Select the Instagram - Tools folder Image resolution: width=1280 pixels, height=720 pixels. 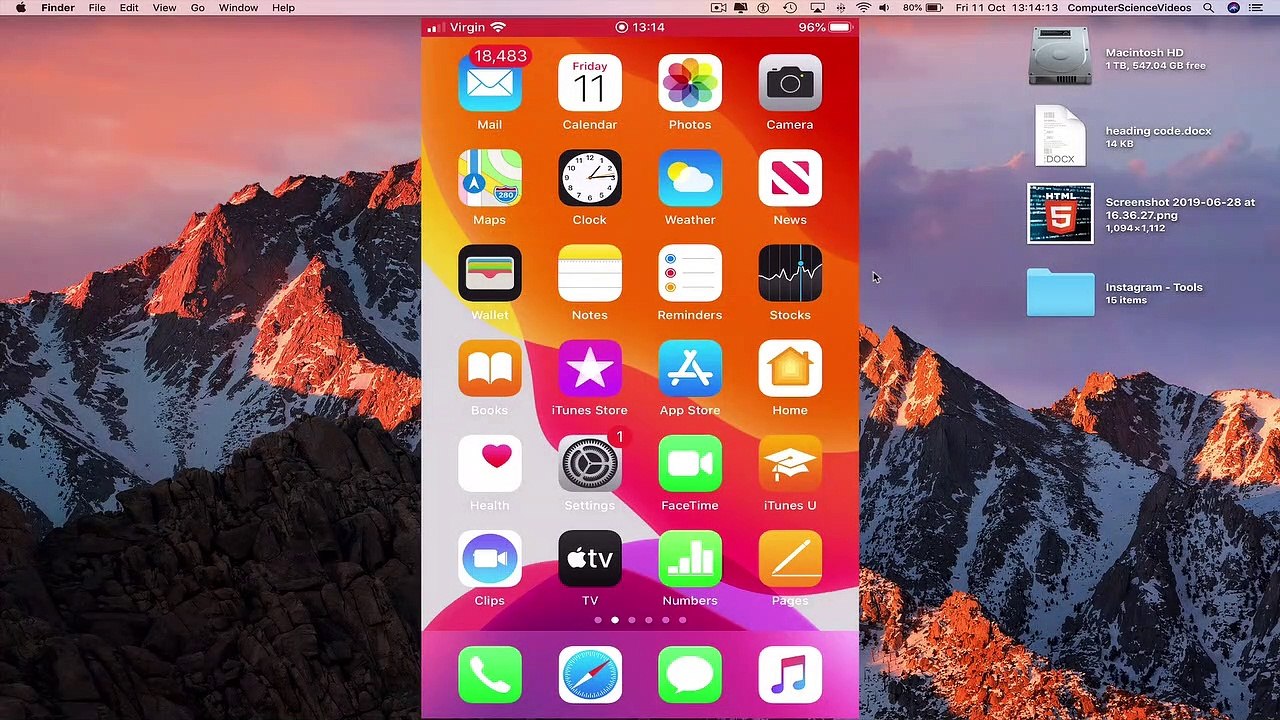[x=1060, y=292]
